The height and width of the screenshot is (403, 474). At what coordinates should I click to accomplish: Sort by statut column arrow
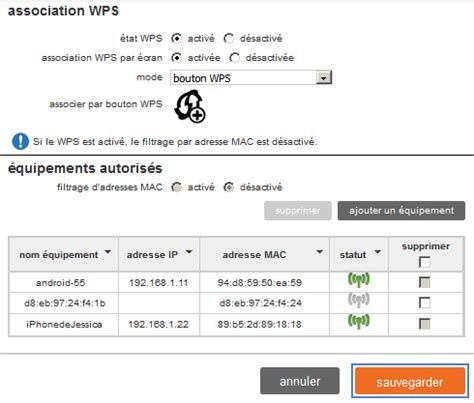click(x=377, y=252)
